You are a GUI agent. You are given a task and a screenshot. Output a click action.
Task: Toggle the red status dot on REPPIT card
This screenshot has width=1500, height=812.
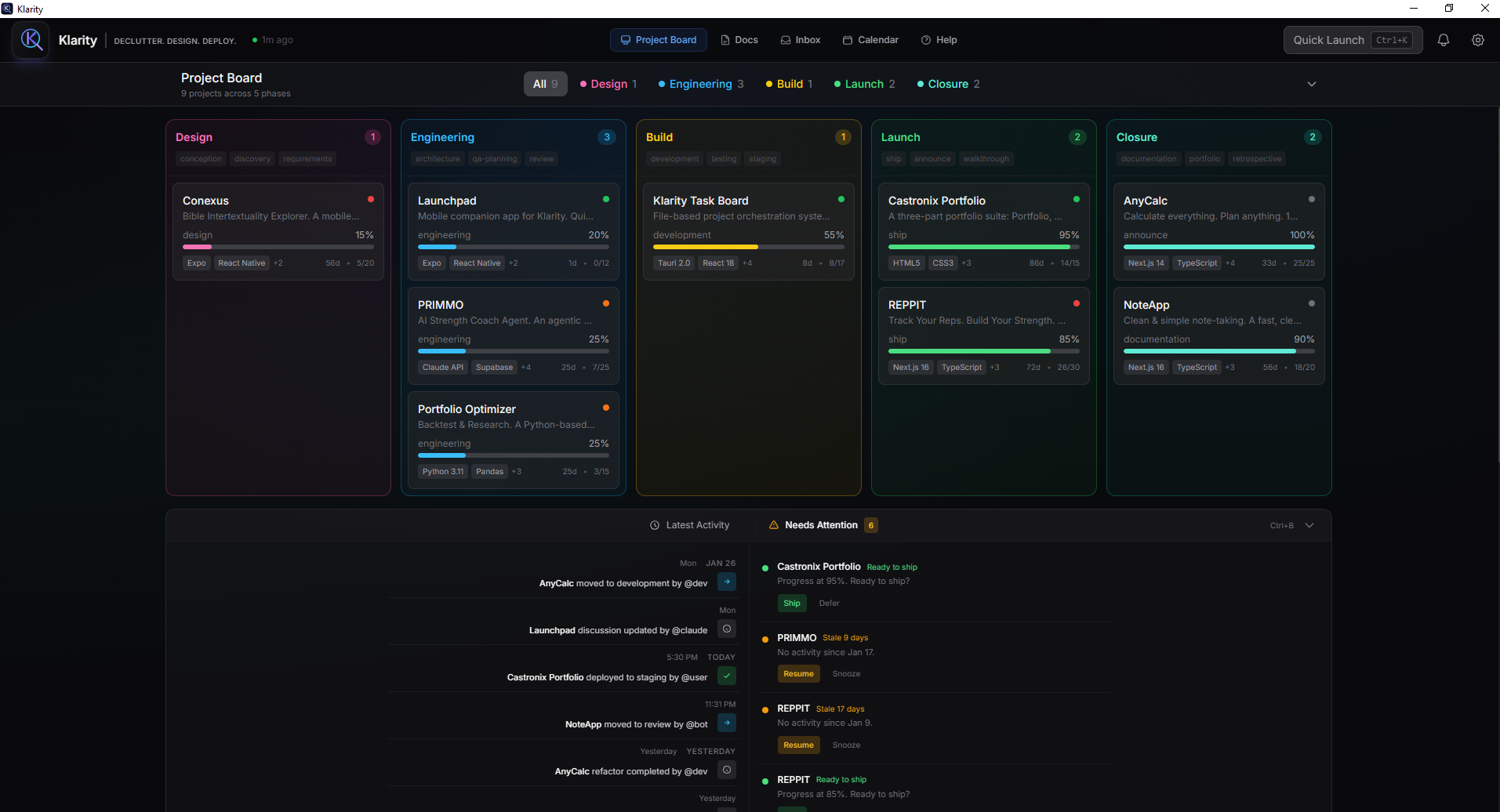[x=1077, y=303]
